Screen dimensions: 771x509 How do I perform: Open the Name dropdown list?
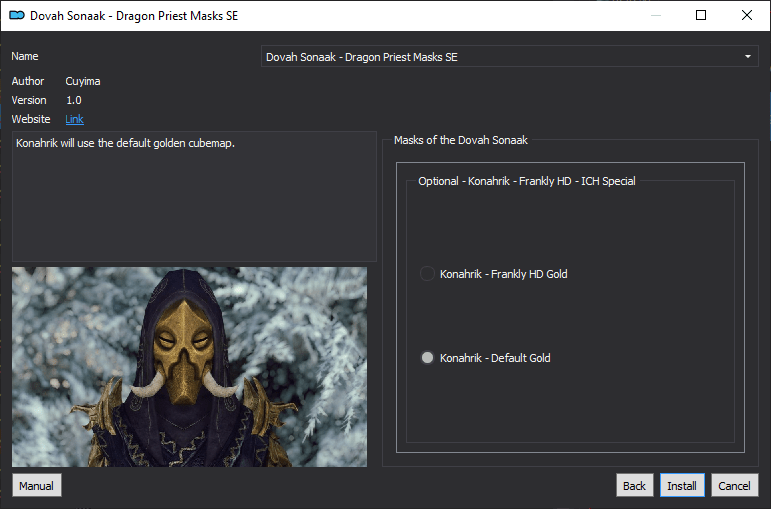(x=509, y=57)
